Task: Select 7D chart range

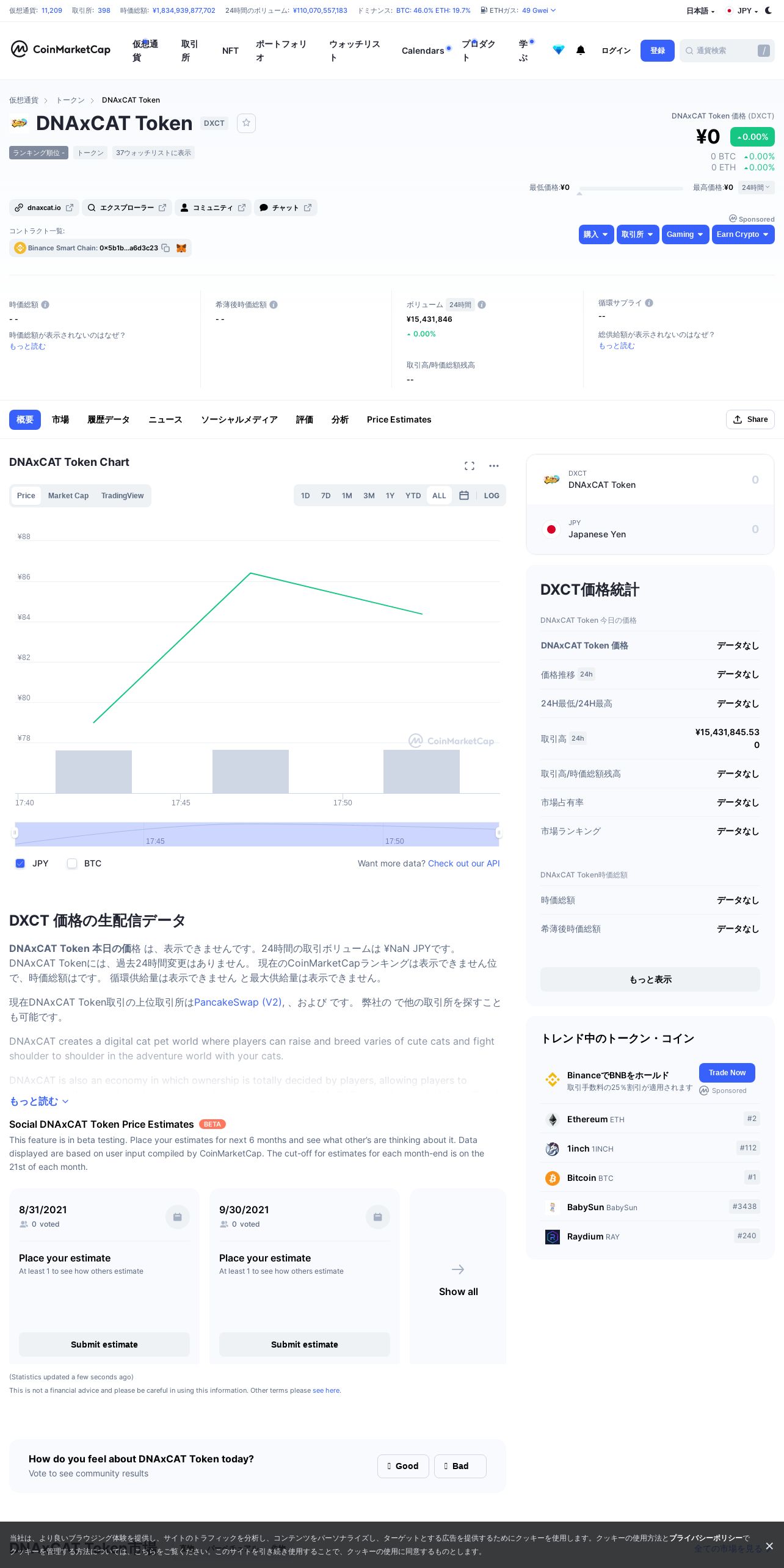Action: pyautogui.click(x=326, y=496)
